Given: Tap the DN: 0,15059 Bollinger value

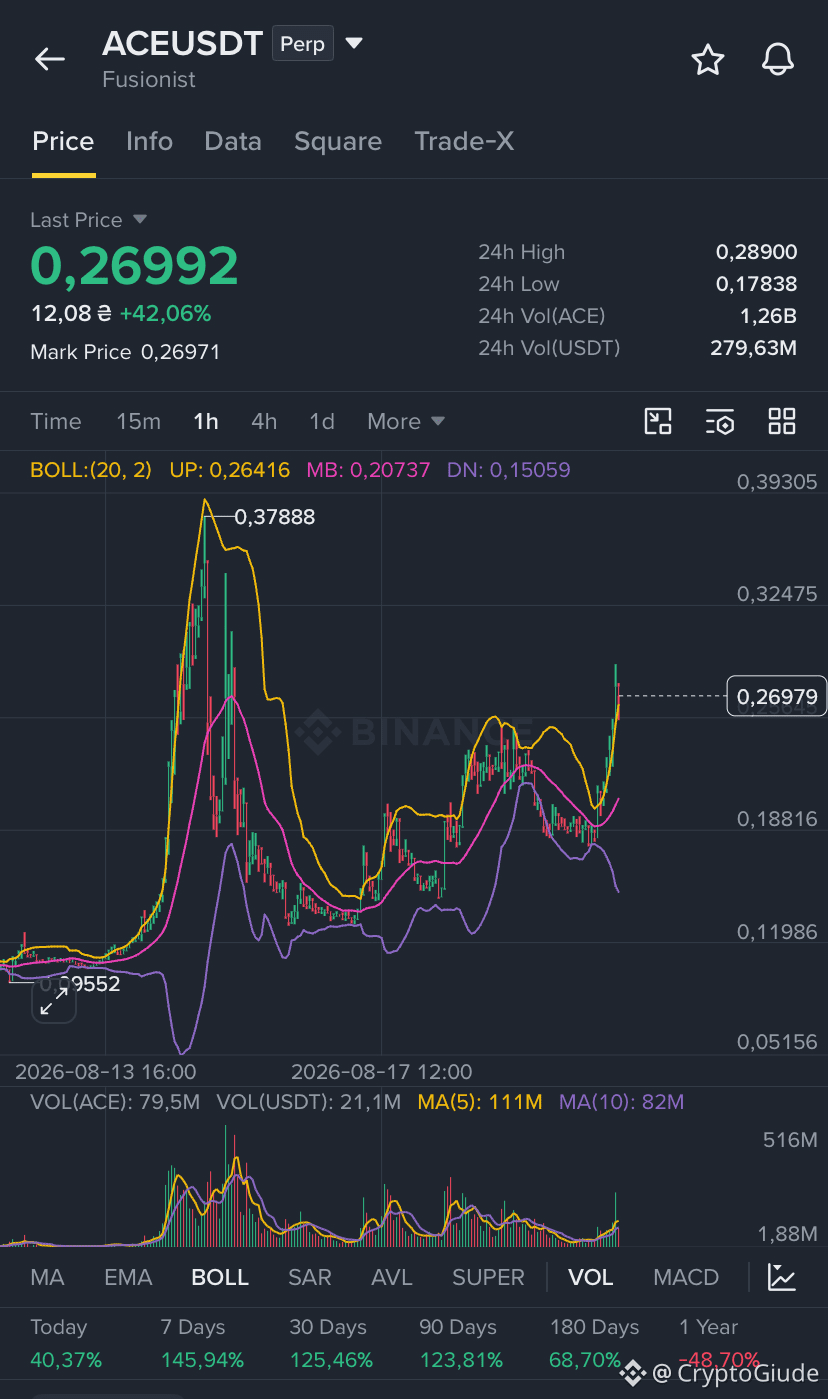Looking at the screenshot, I should 508,470.
